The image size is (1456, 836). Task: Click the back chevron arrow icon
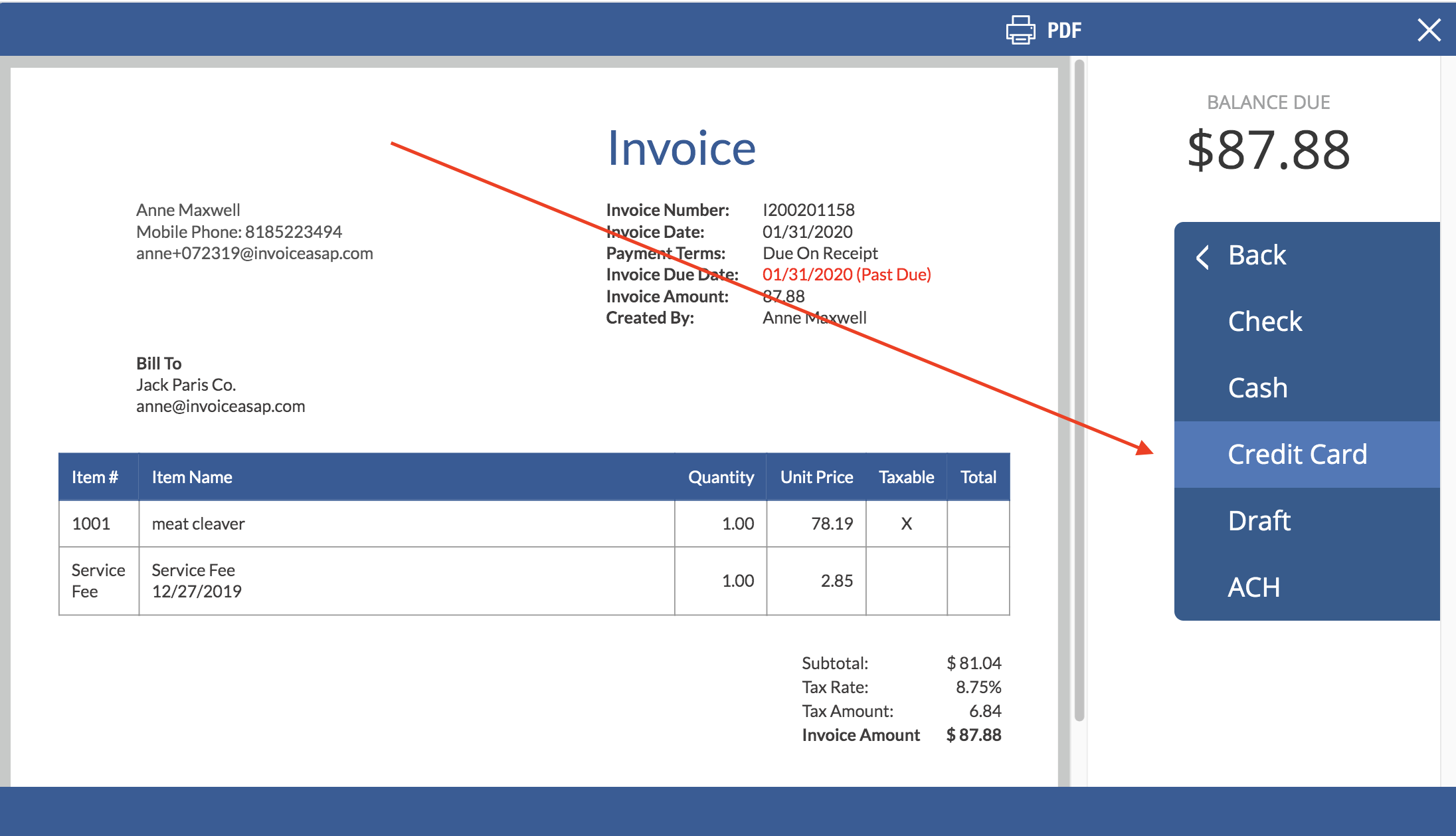[1202, 257]
